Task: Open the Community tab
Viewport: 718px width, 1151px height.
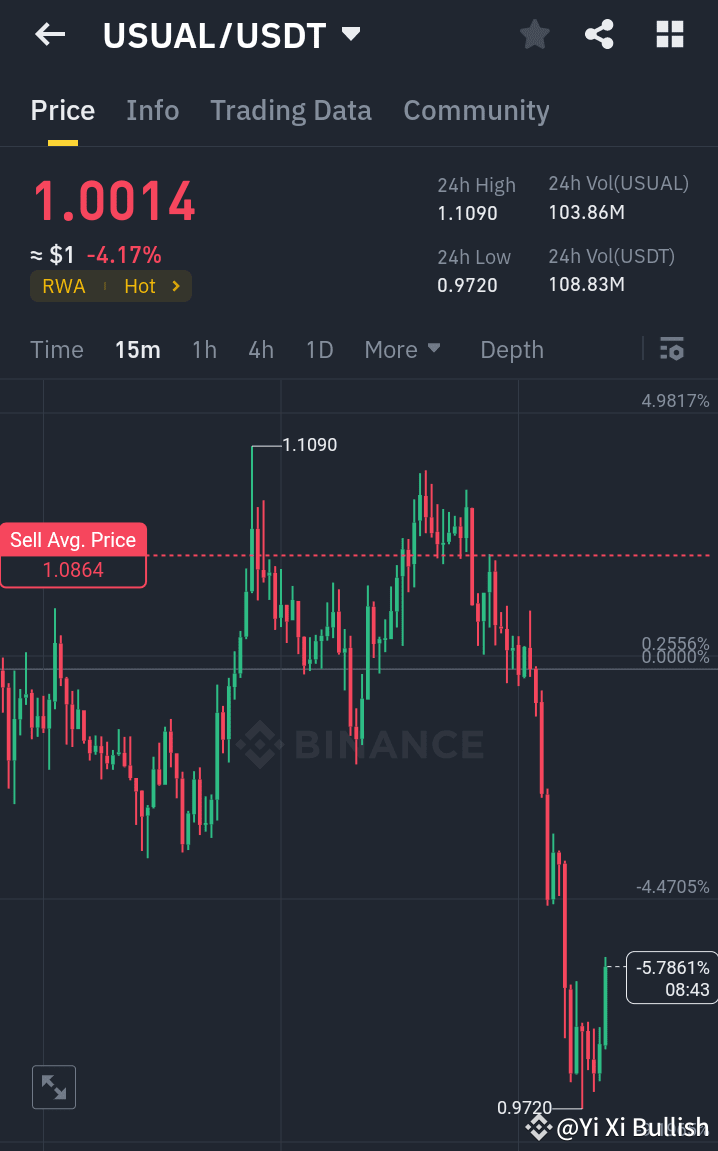Action: click(476, 110)
